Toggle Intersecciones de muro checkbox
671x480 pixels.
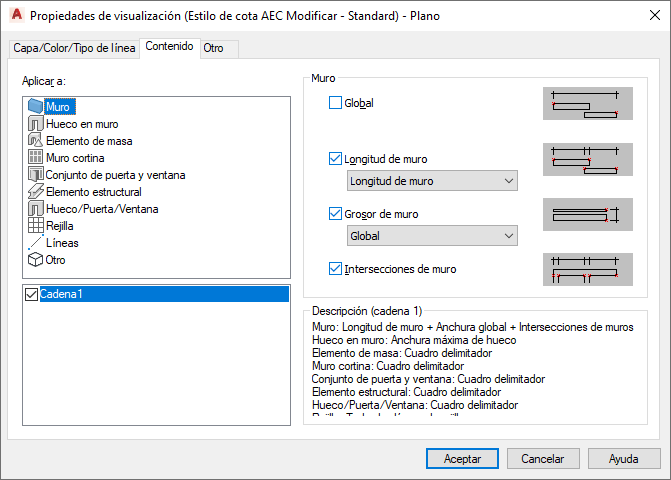(335, 269)
